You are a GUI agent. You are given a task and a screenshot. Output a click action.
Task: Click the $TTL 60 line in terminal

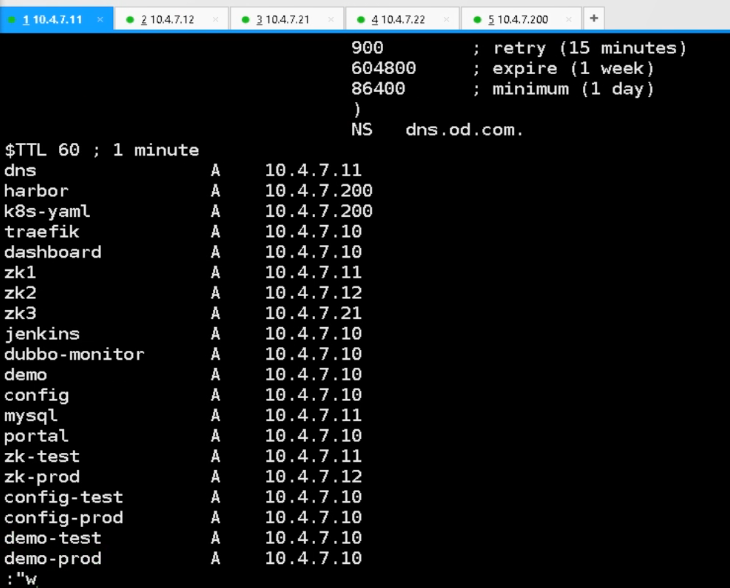(102, 150)
